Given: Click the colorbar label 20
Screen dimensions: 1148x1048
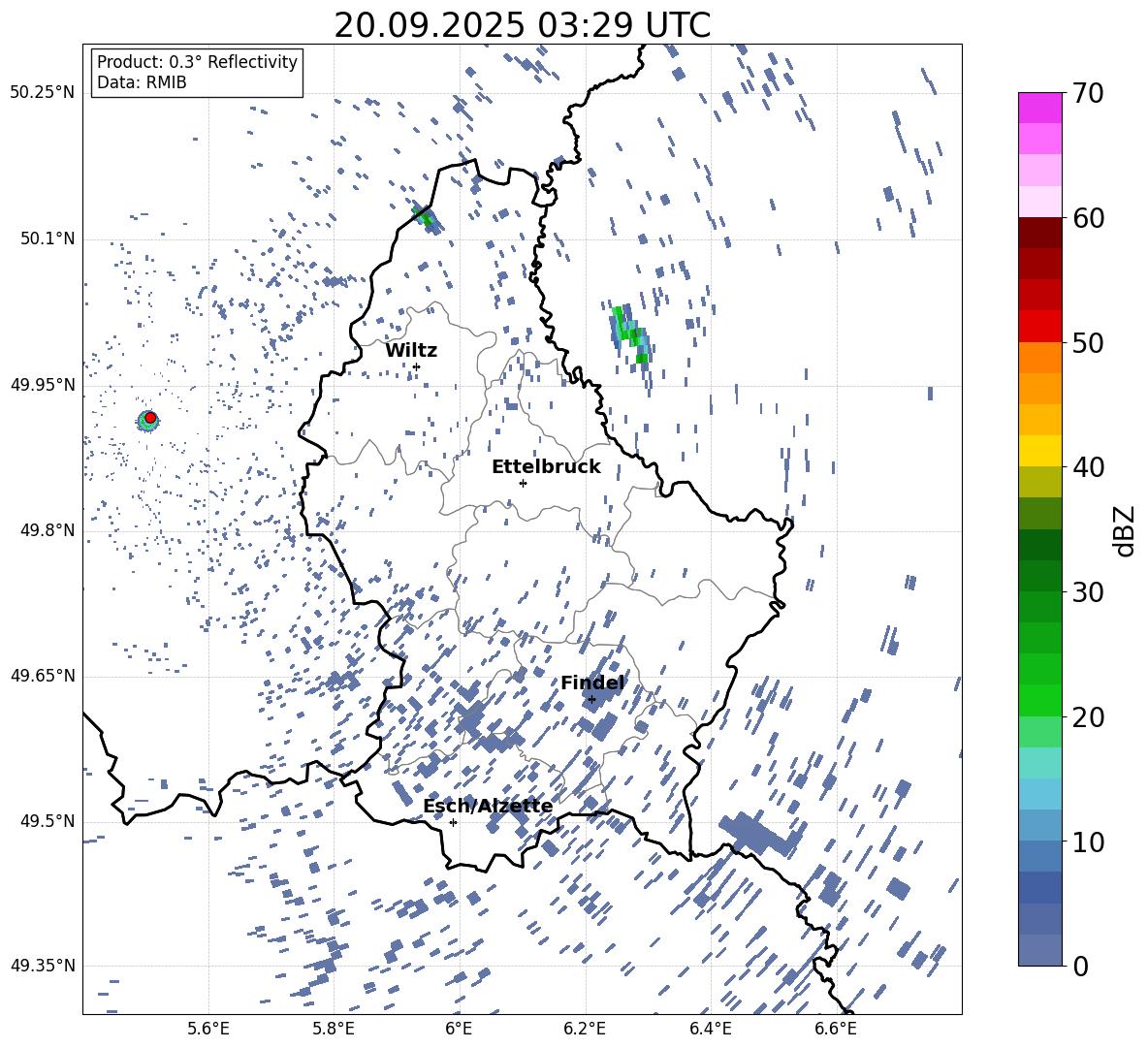Looking at the screenshot, I should point(1088,716).
